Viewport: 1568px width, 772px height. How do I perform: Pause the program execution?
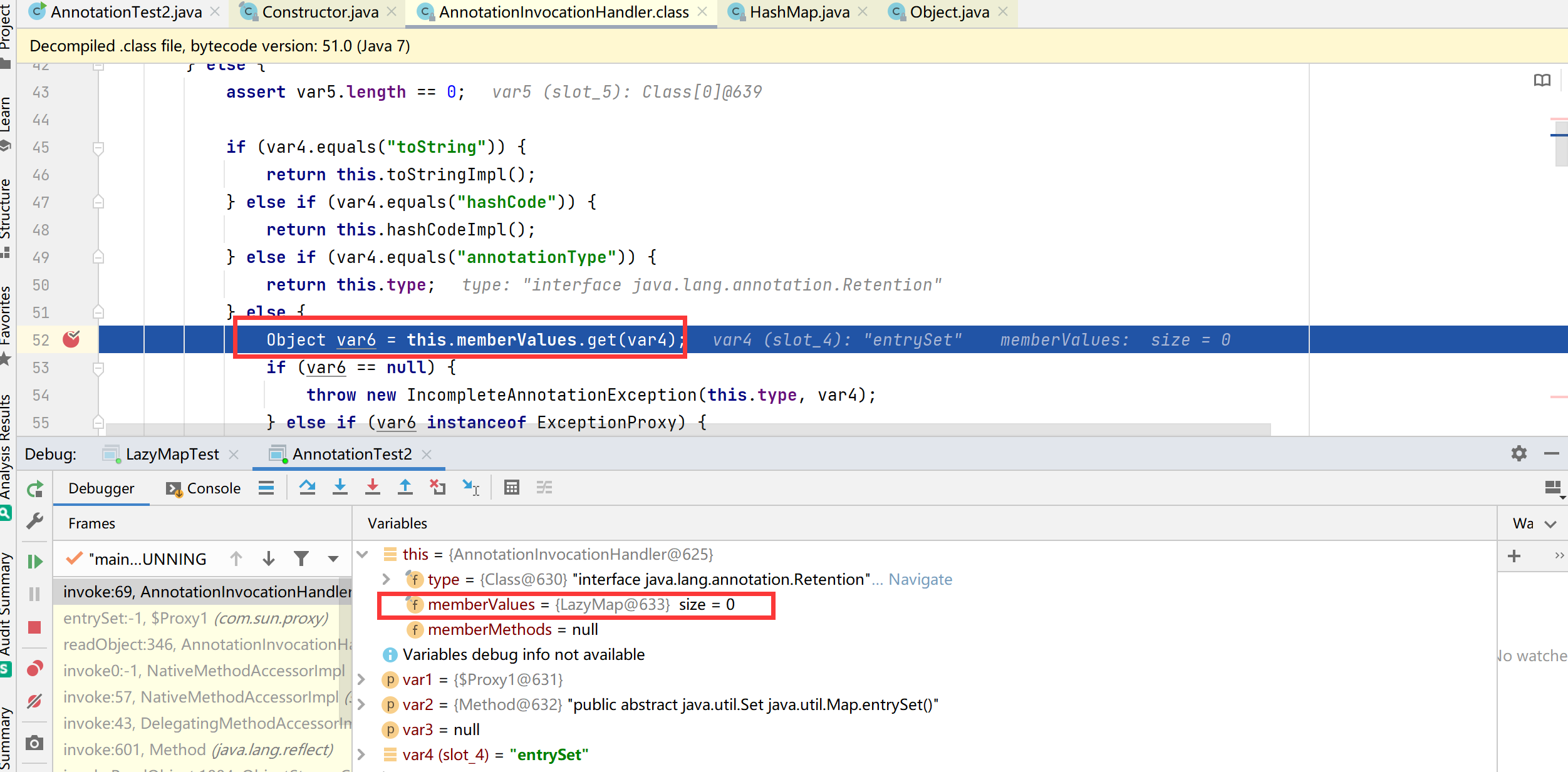pos(35,594)
